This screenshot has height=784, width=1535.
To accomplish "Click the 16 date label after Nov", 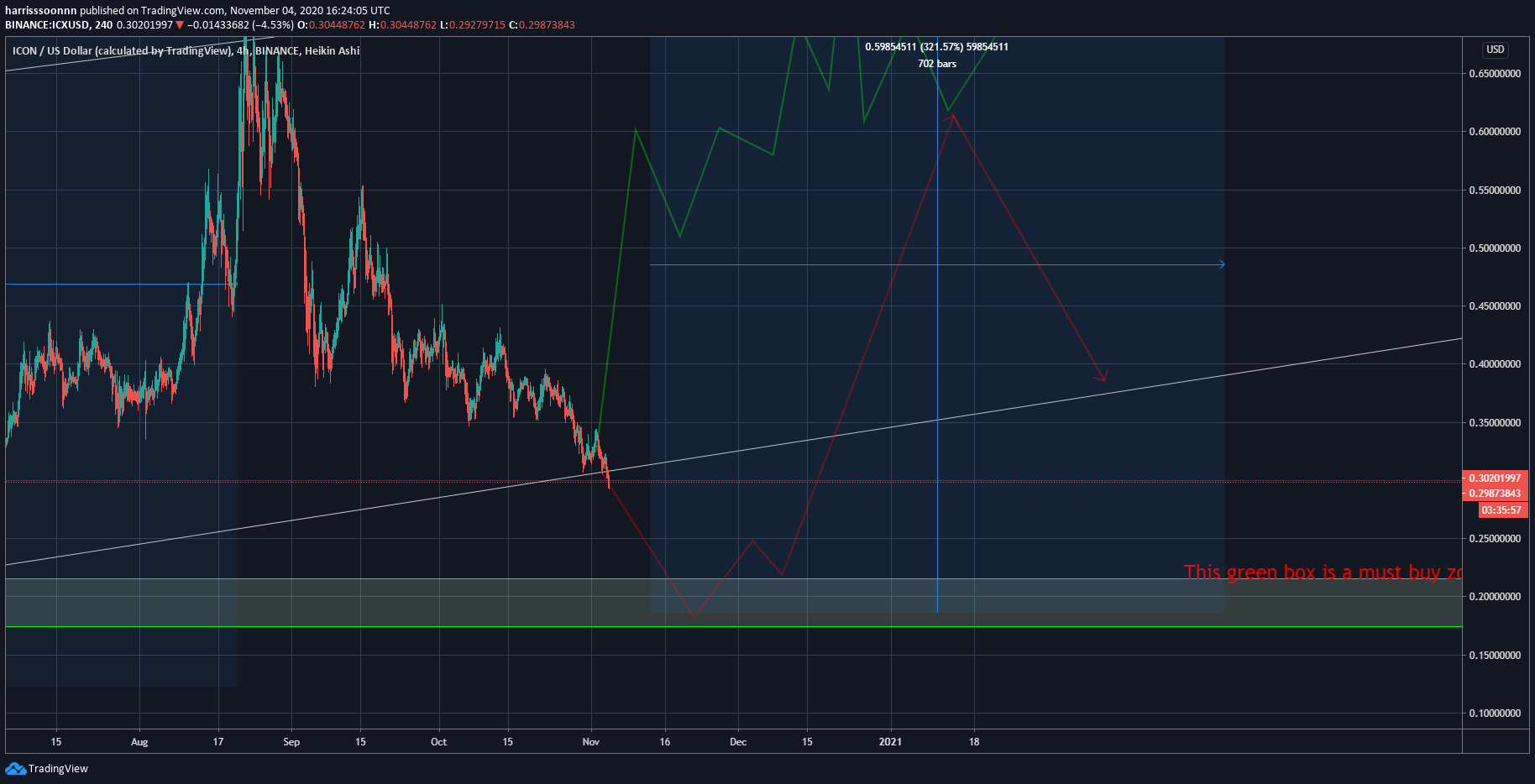I will pos(665,742).
